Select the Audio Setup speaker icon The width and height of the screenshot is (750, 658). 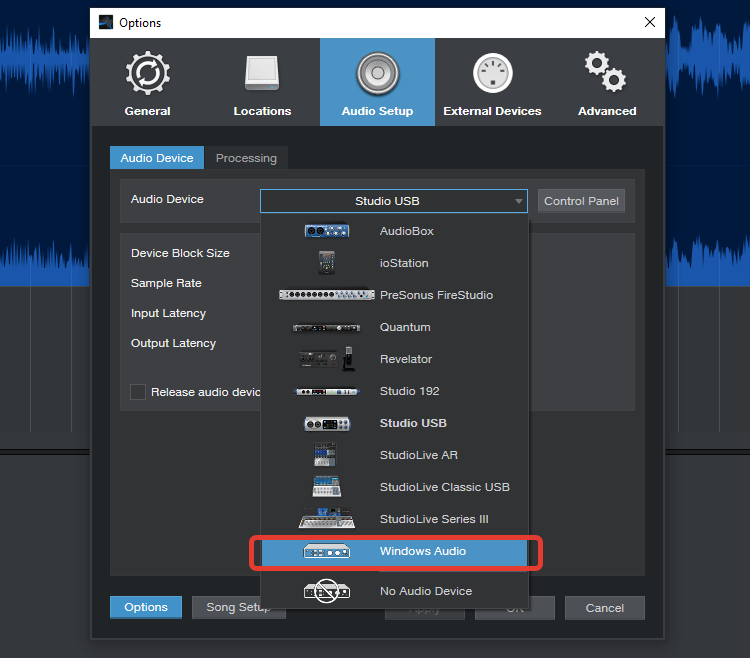coord(377,73)
